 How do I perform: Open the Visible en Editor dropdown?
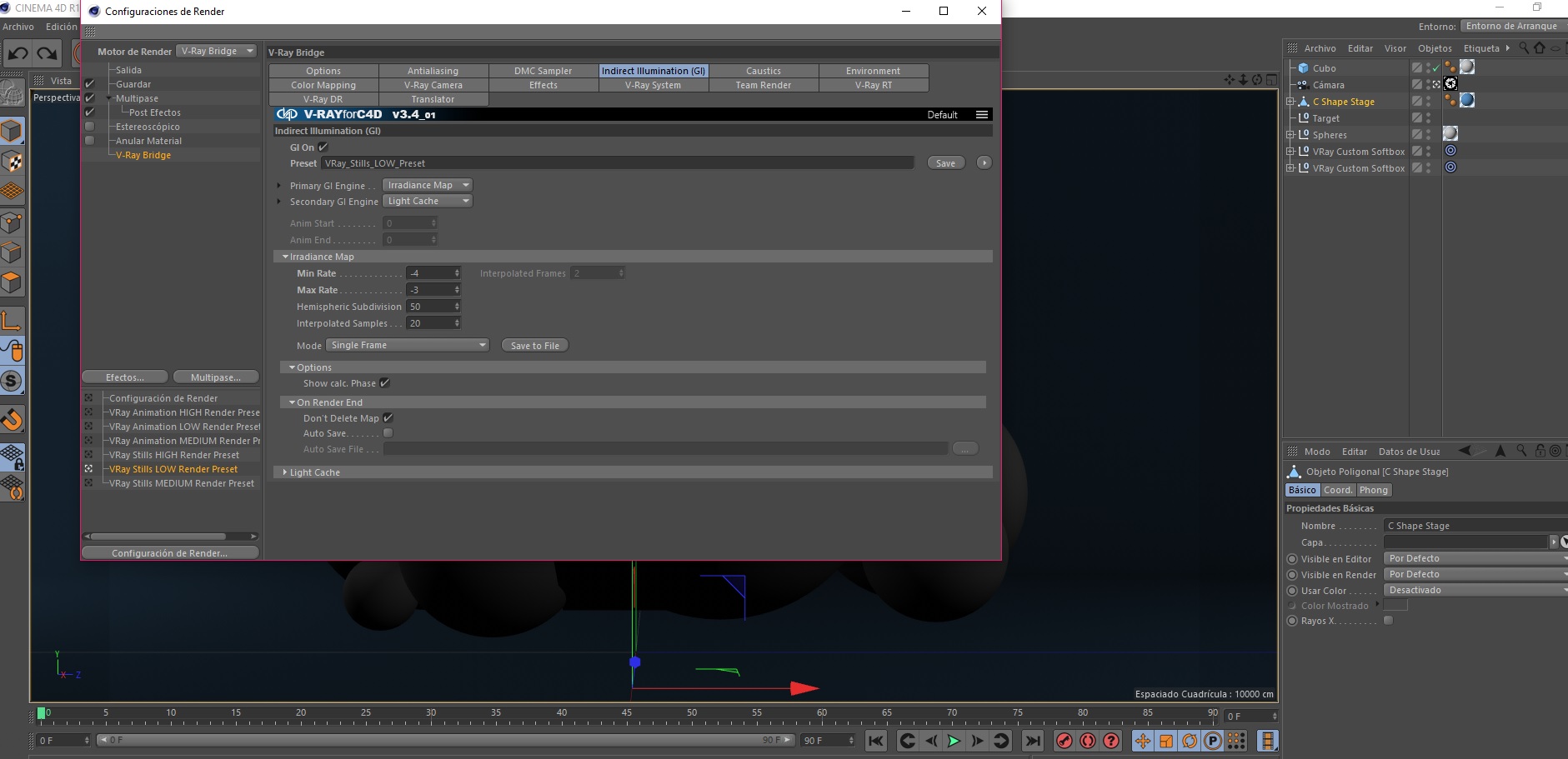tap(1475, 558)
